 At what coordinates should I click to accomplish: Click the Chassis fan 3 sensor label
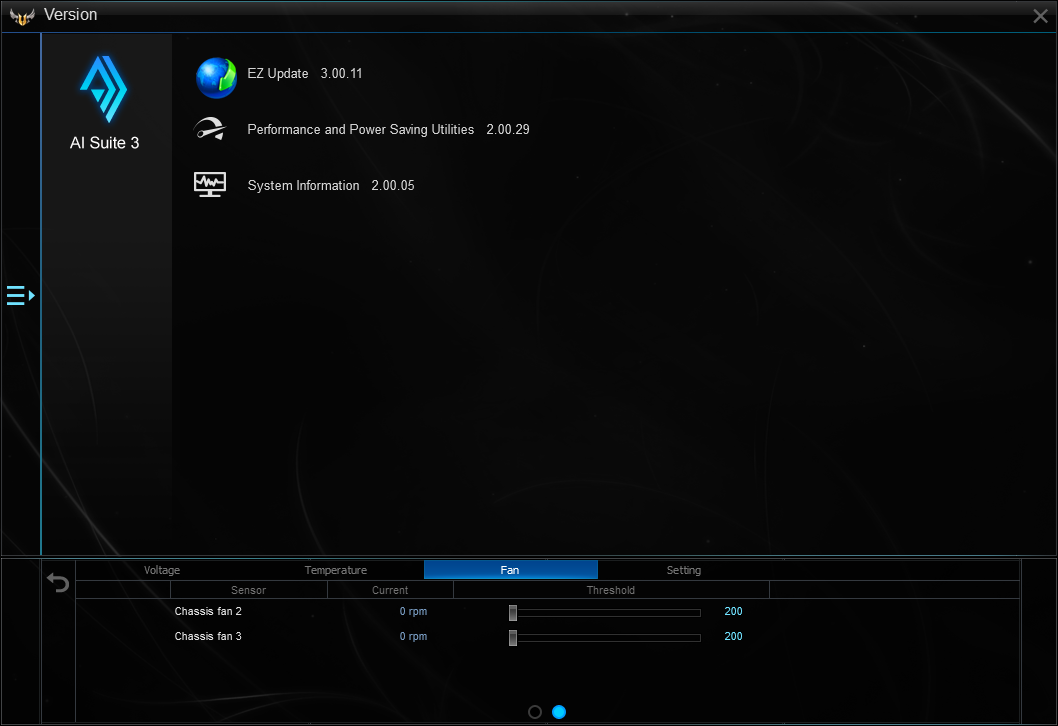pos(208,636)
